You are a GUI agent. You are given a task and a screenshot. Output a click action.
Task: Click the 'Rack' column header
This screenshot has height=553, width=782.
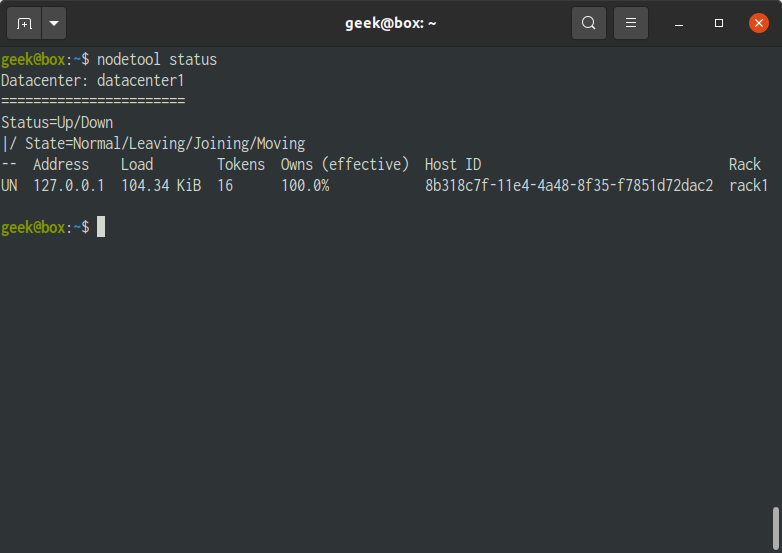[745, 165]
